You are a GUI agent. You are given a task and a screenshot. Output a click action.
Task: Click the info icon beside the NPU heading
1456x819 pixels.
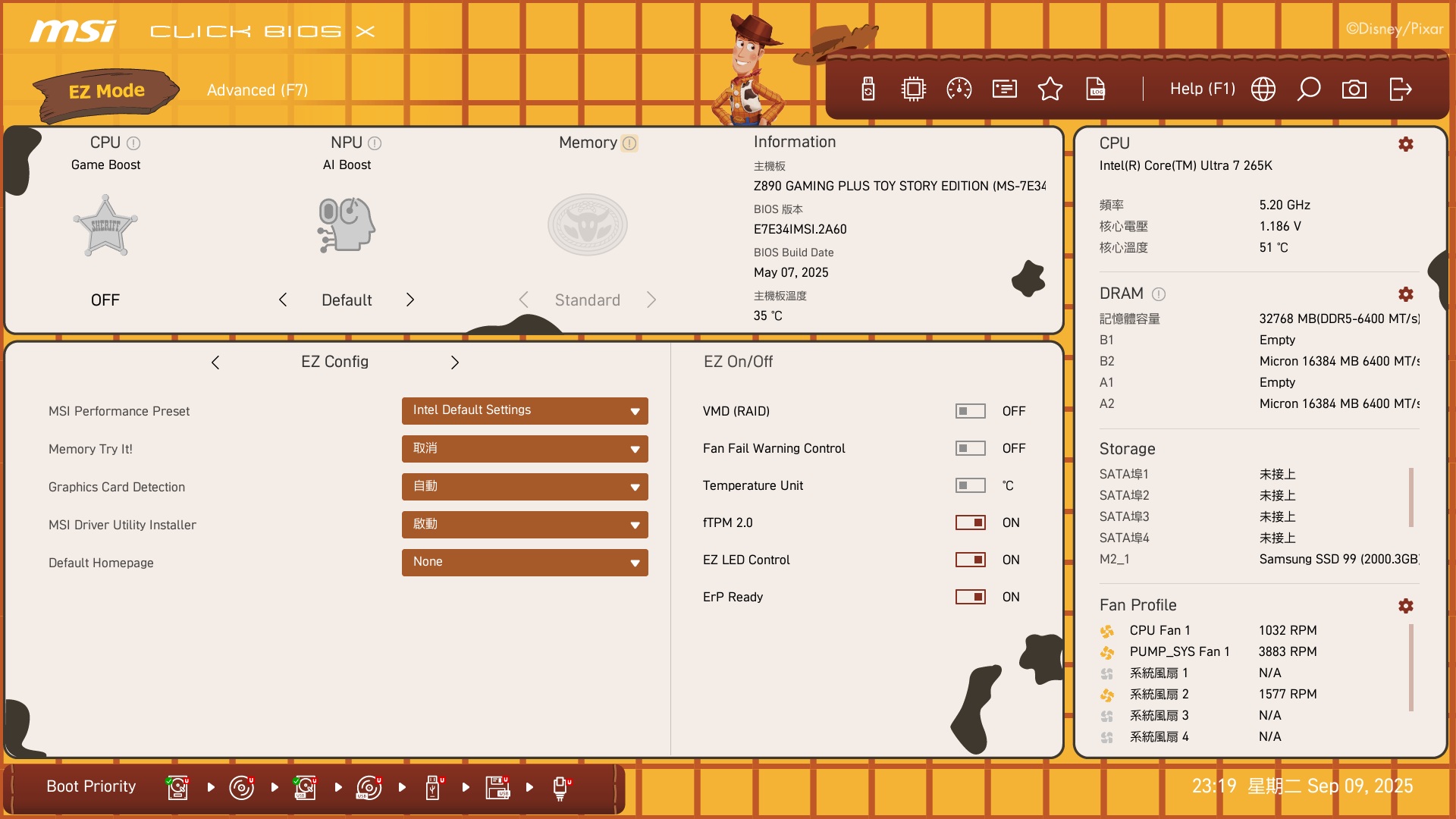[x=375, y=143]
